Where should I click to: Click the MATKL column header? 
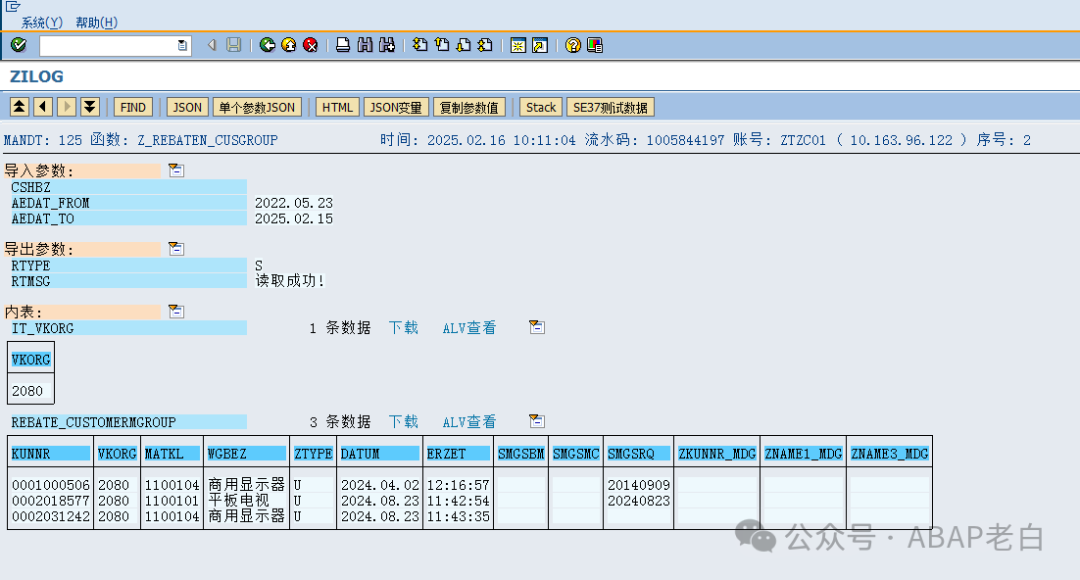pyautogui.click(x=172, y=453)
